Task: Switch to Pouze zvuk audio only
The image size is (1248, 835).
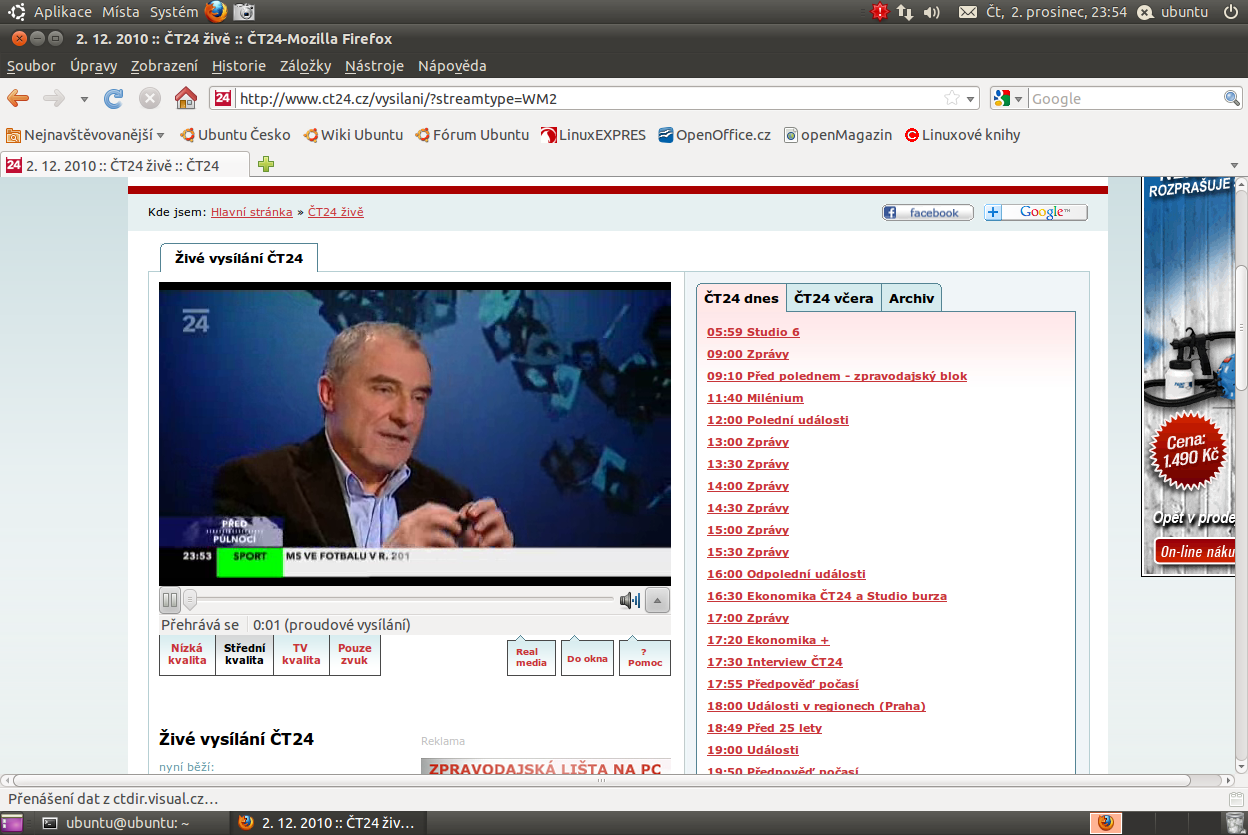Action: [355, 654]
